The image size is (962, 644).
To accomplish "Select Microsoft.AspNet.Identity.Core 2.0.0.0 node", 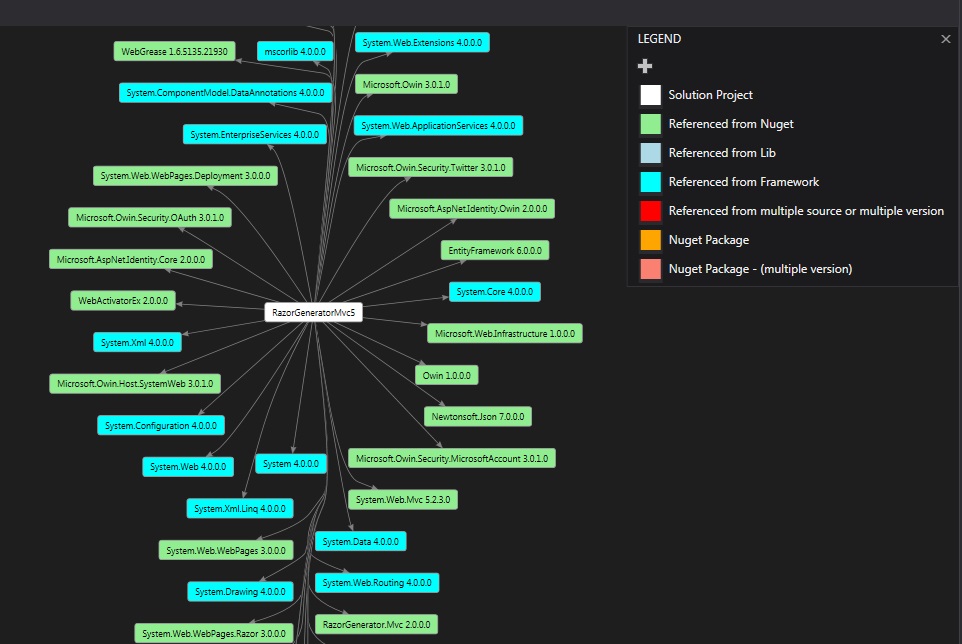I will [131, 259].
